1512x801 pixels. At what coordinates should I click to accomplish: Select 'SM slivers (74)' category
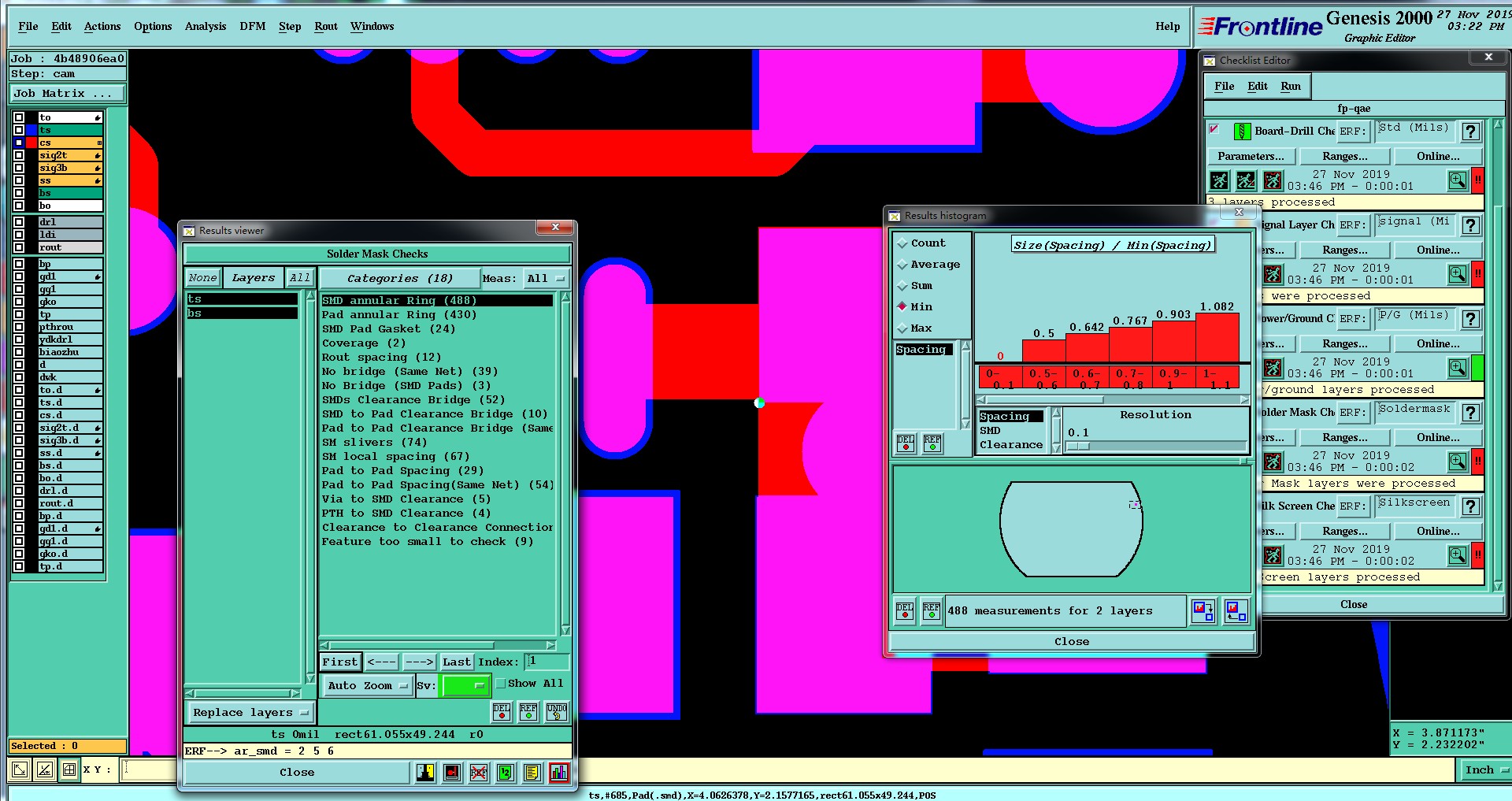[x=374, y=443]
